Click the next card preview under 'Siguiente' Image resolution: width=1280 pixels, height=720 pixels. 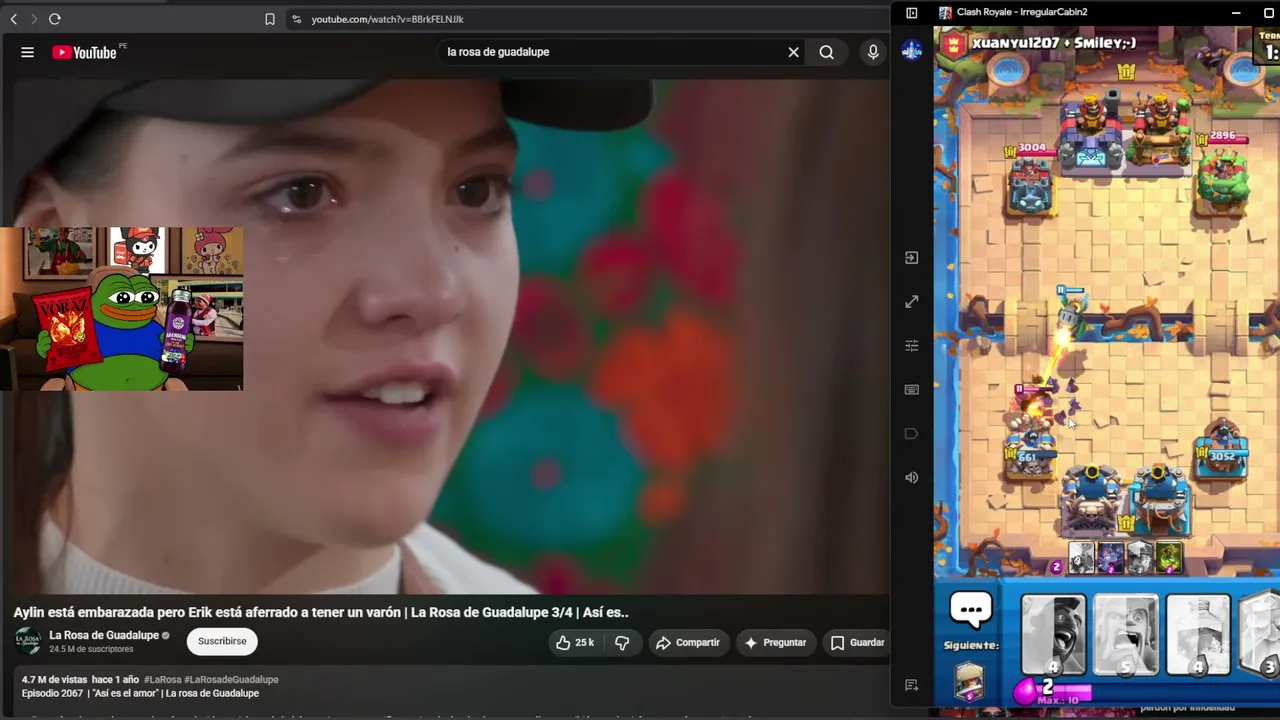(x=970, y=680)
